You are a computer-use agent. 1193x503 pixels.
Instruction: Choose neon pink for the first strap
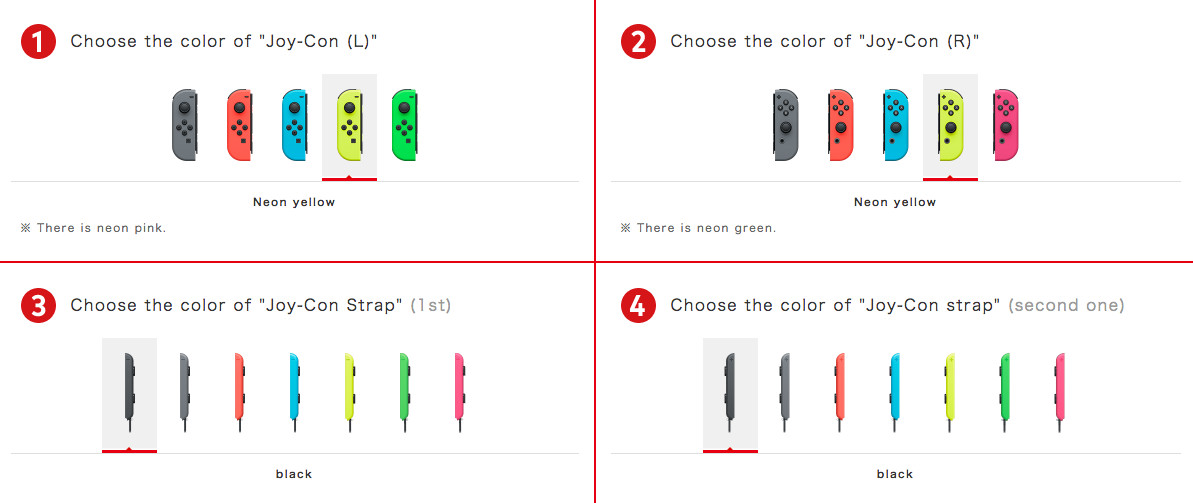coord(459,393)
